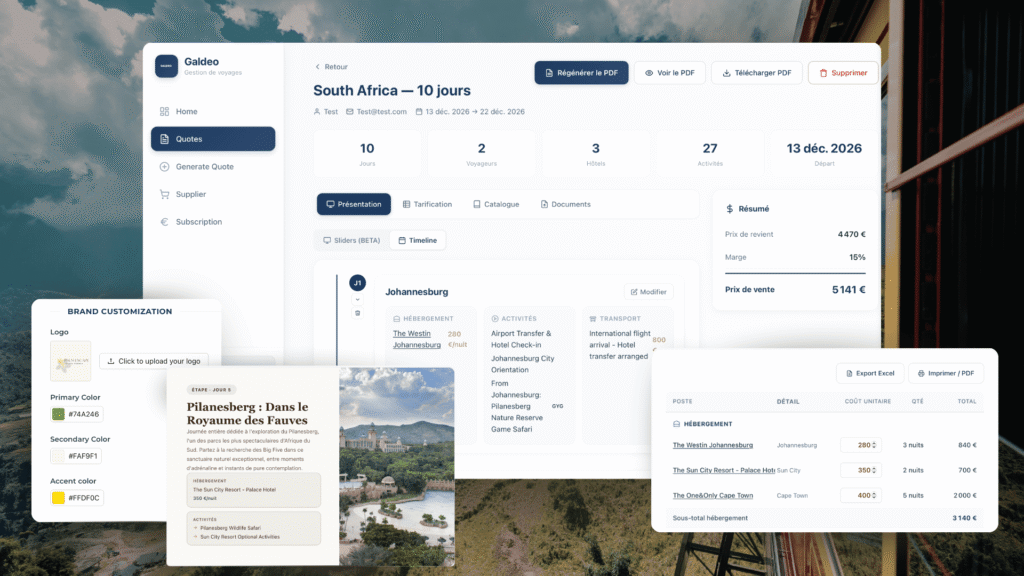Viewport: 1024px width, 576px height.
Task: Edit the 350 unit cost field
Action: pyautogui.click(x=861, y=470)
